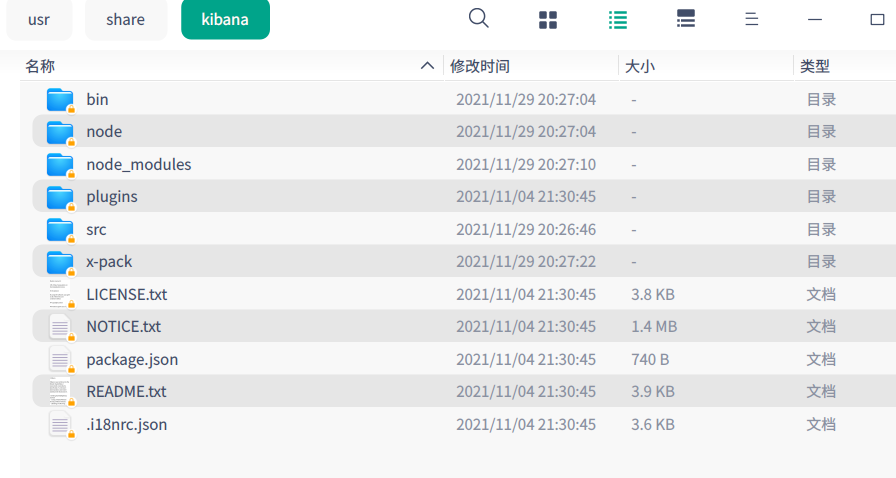Select the NOTICE.txt file name
Screen dimensions: 896x478
pyautogui.click(x=124, y=326)
